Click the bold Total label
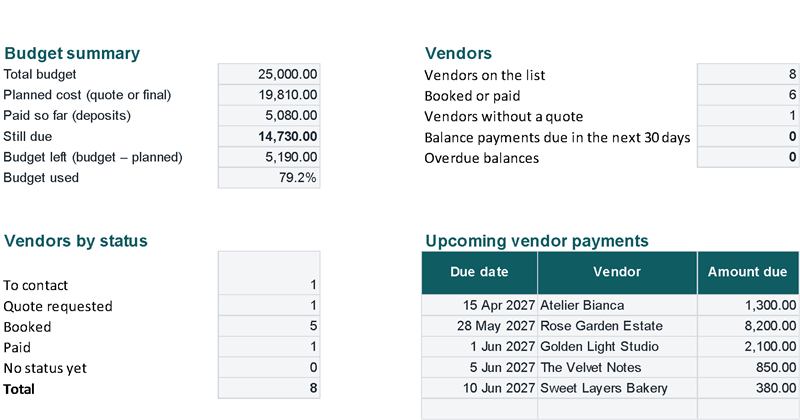 point(19,389)
